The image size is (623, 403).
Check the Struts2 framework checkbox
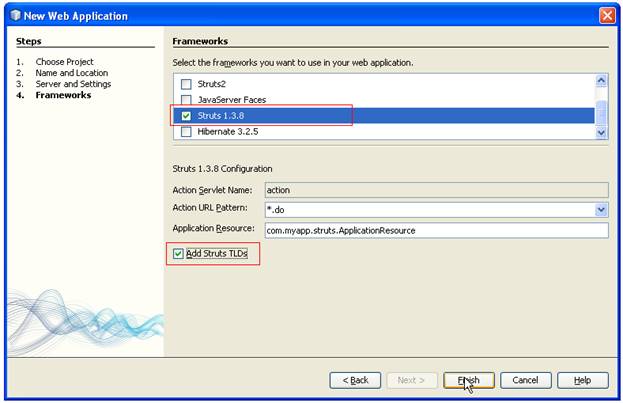186,84
